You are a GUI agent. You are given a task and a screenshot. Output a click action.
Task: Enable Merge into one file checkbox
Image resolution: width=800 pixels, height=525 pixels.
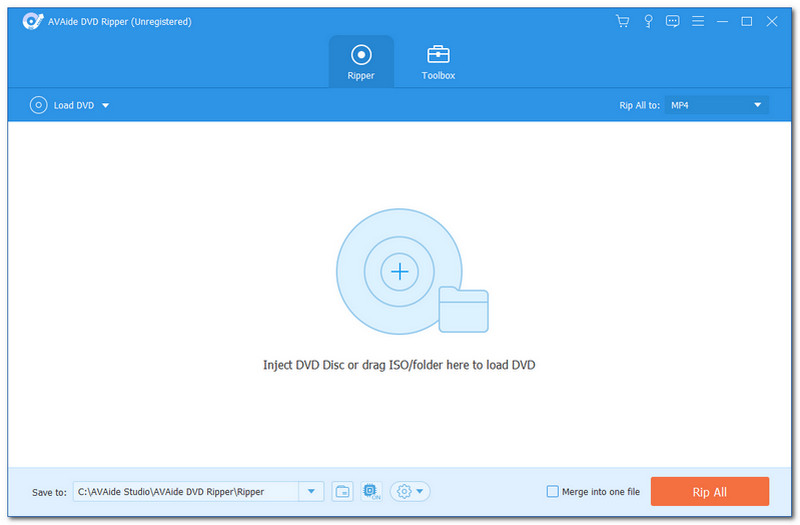(x=552, y=491)
